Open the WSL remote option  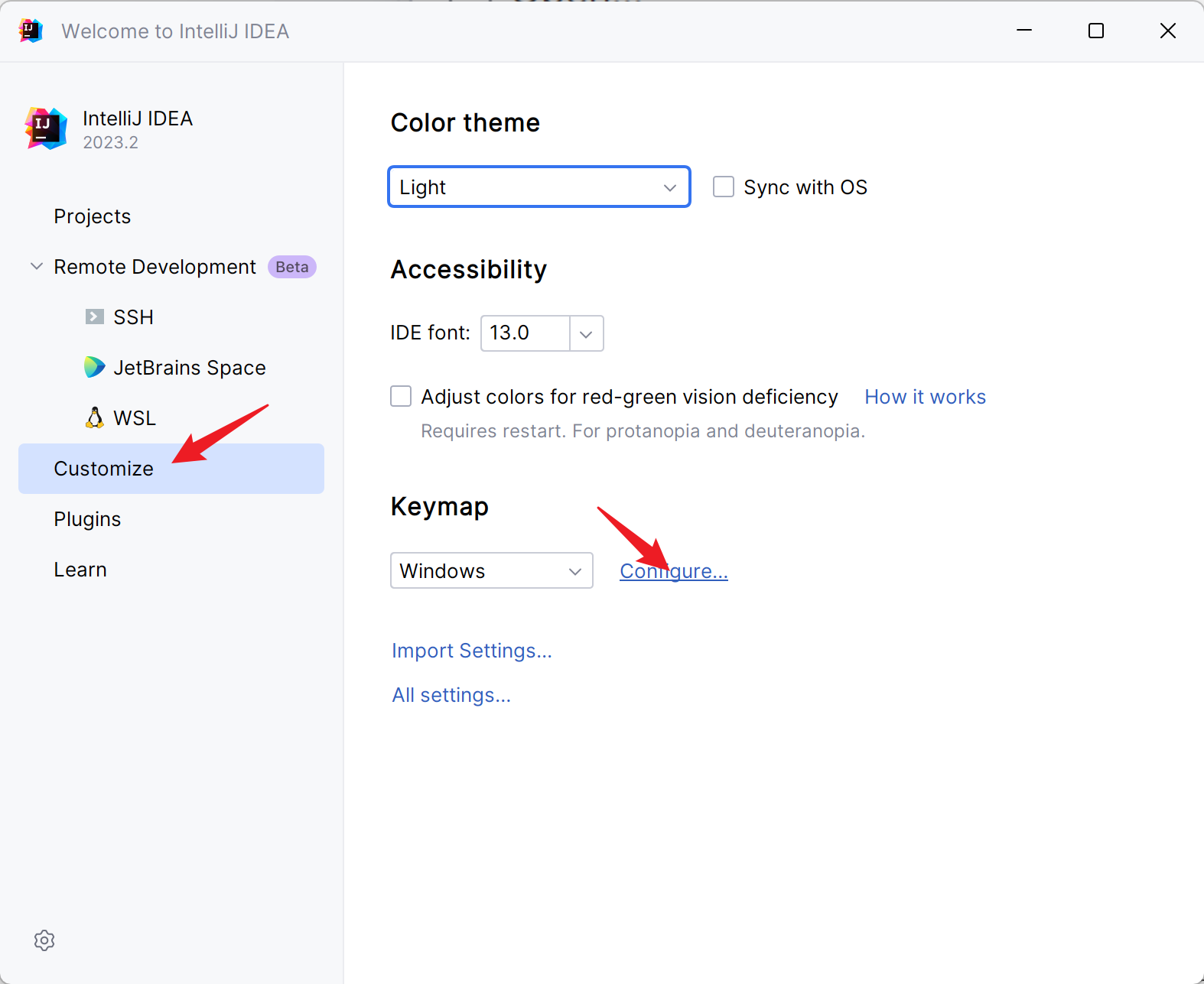[x=135, y=418]
